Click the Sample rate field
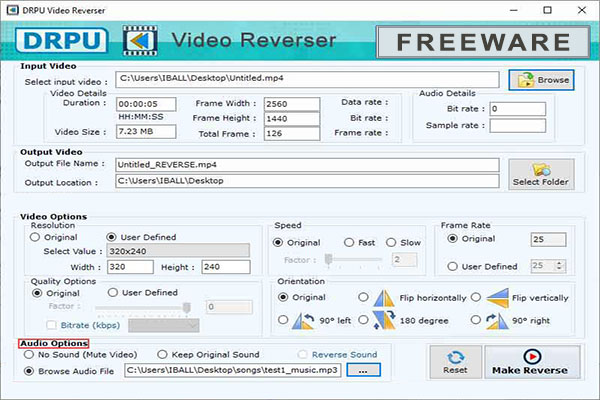This screenshot has height=400, width=600. pyautogui.click(x=518, y=126)
